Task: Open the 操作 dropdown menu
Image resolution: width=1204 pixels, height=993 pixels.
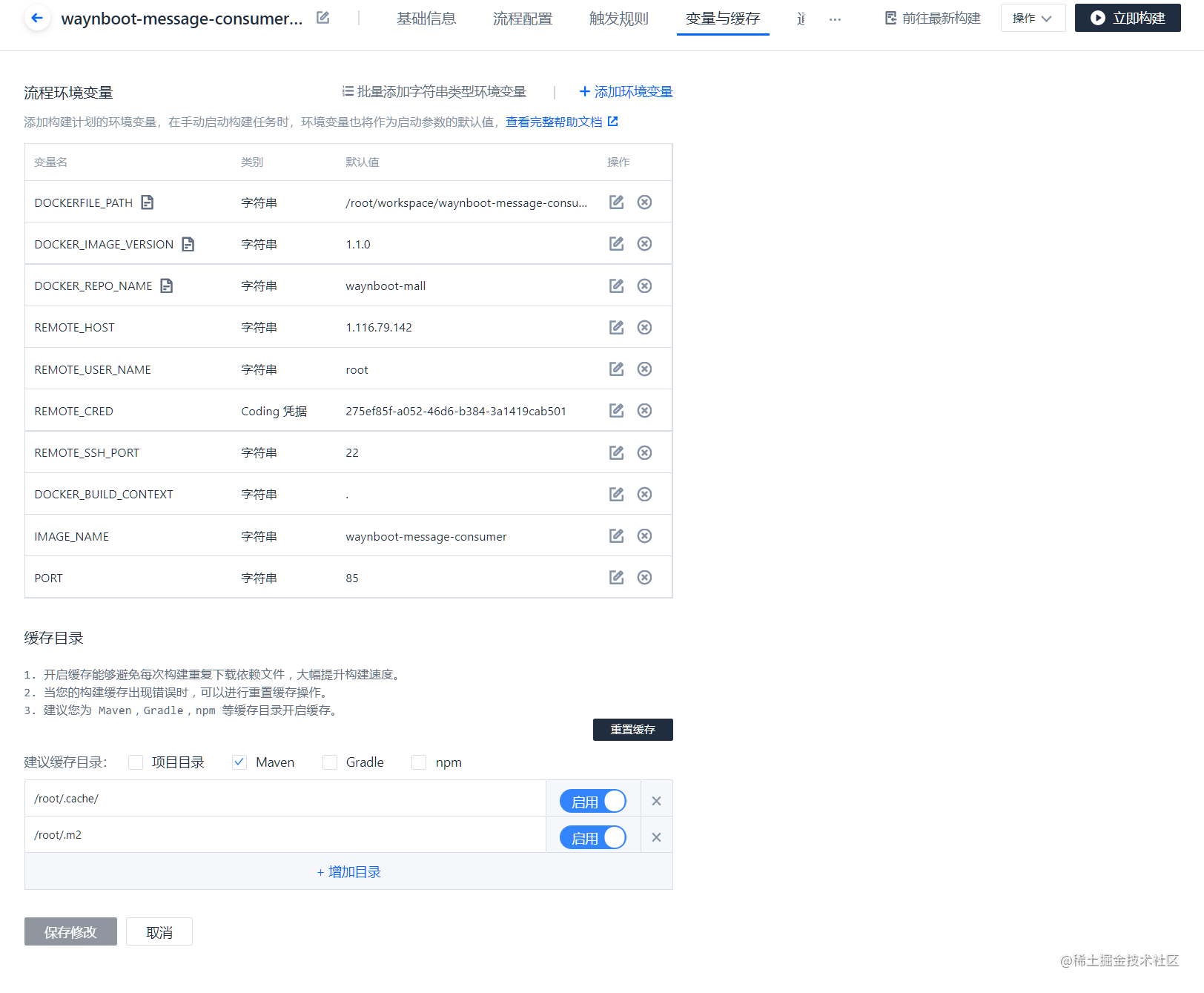Action: pyautogui.click(x=1033, y=18)
